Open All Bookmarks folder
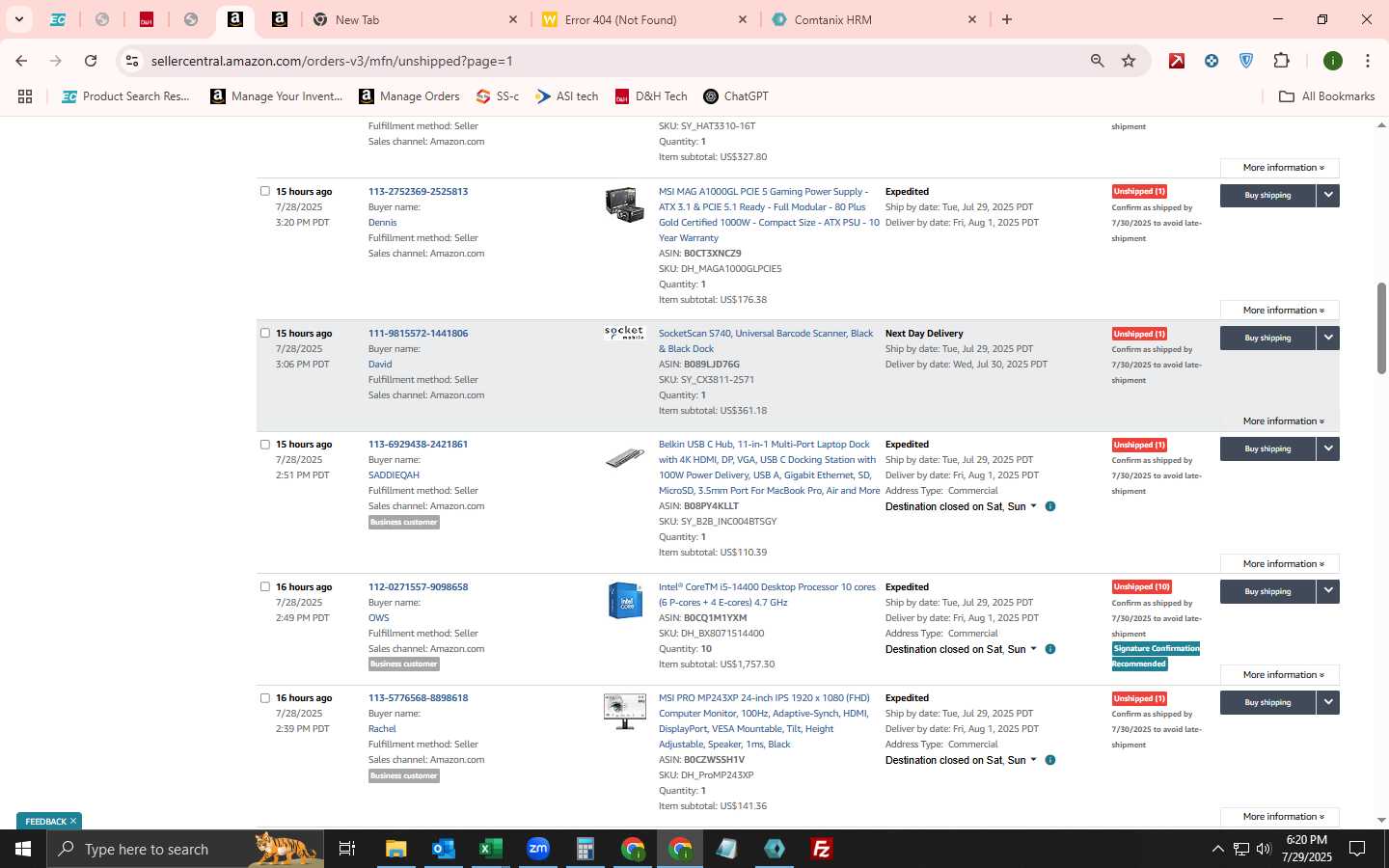Screen dimensions: 1389x868 tap(1326, 96)
